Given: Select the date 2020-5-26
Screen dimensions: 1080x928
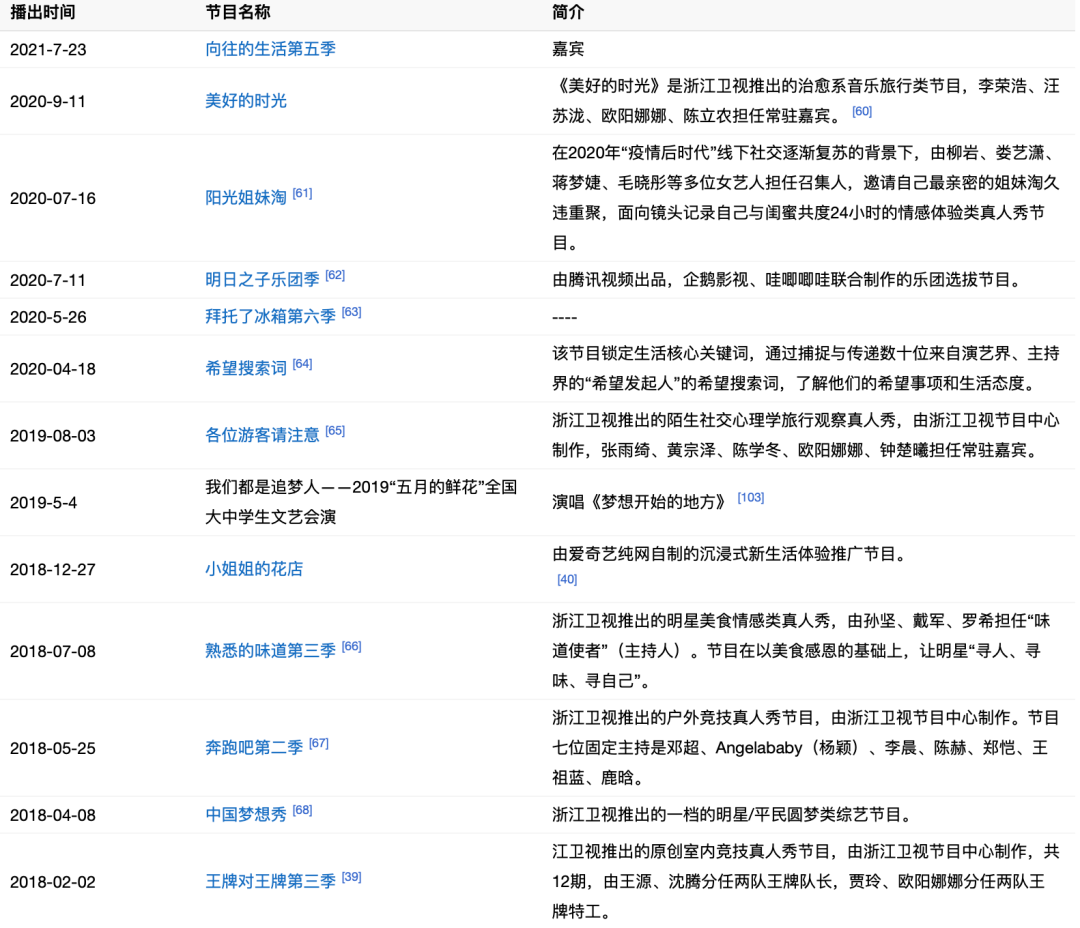Looking at the screenshot, I should coord(48,318).
